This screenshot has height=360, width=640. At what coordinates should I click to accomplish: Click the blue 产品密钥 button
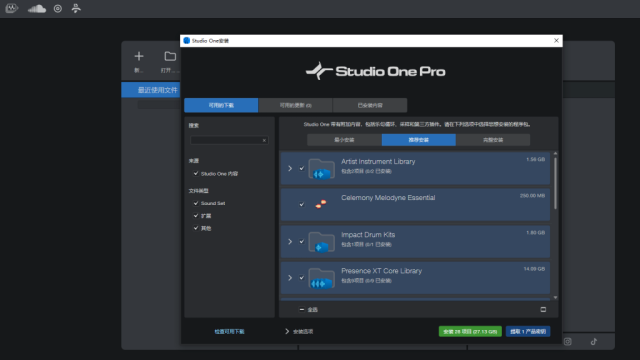[x=528, y=331]
